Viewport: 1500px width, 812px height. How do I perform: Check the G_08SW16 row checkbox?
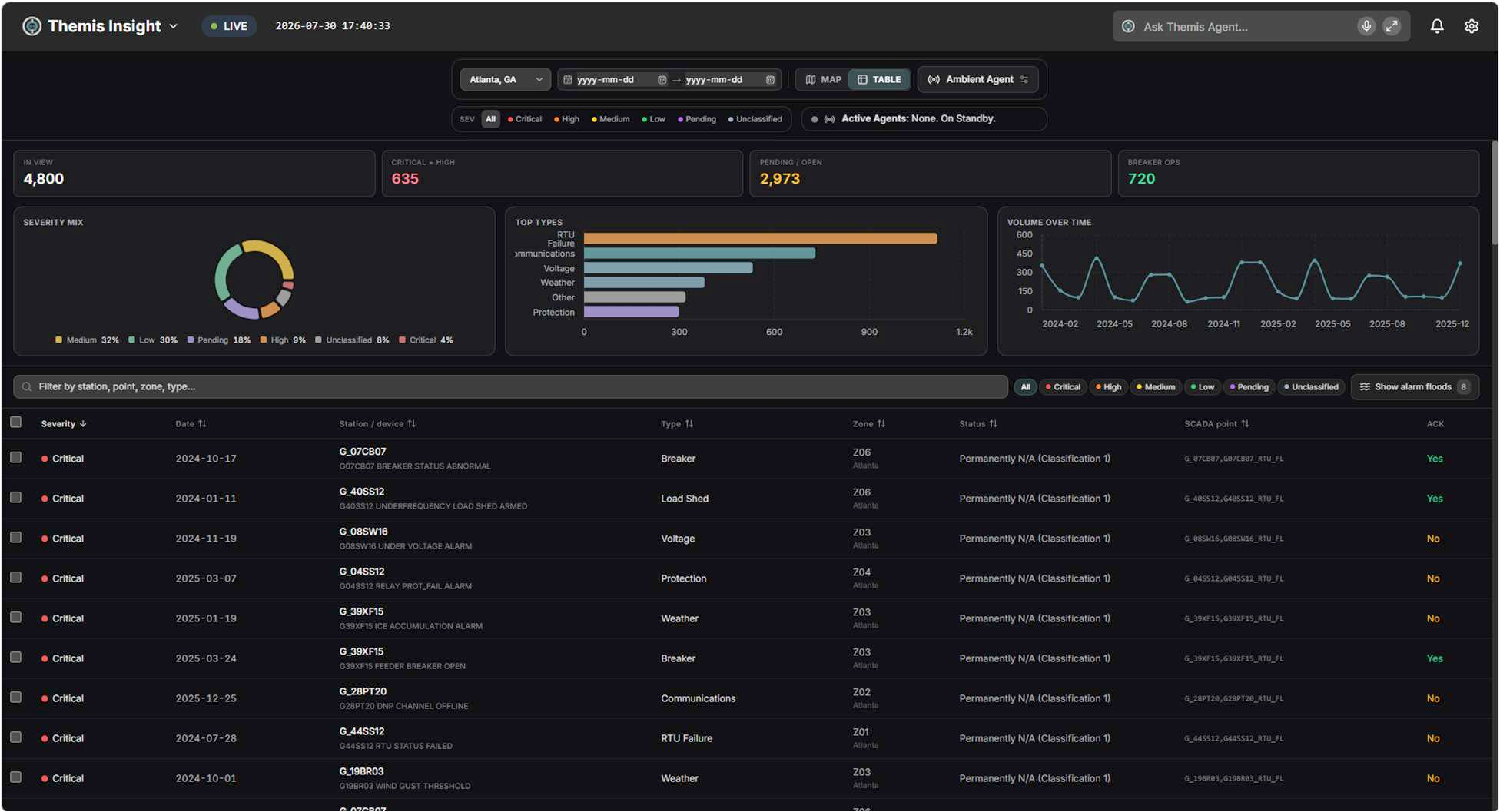[x=15, y=537]
